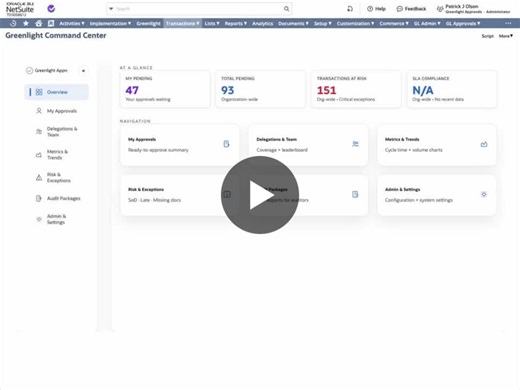
Task: Click the Script link
Action: point(487,36)
